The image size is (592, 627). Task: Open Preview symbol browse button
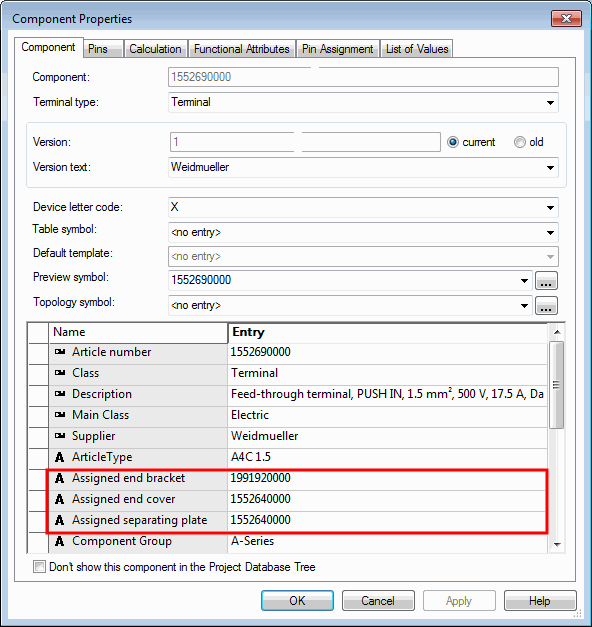coord(546,280)
